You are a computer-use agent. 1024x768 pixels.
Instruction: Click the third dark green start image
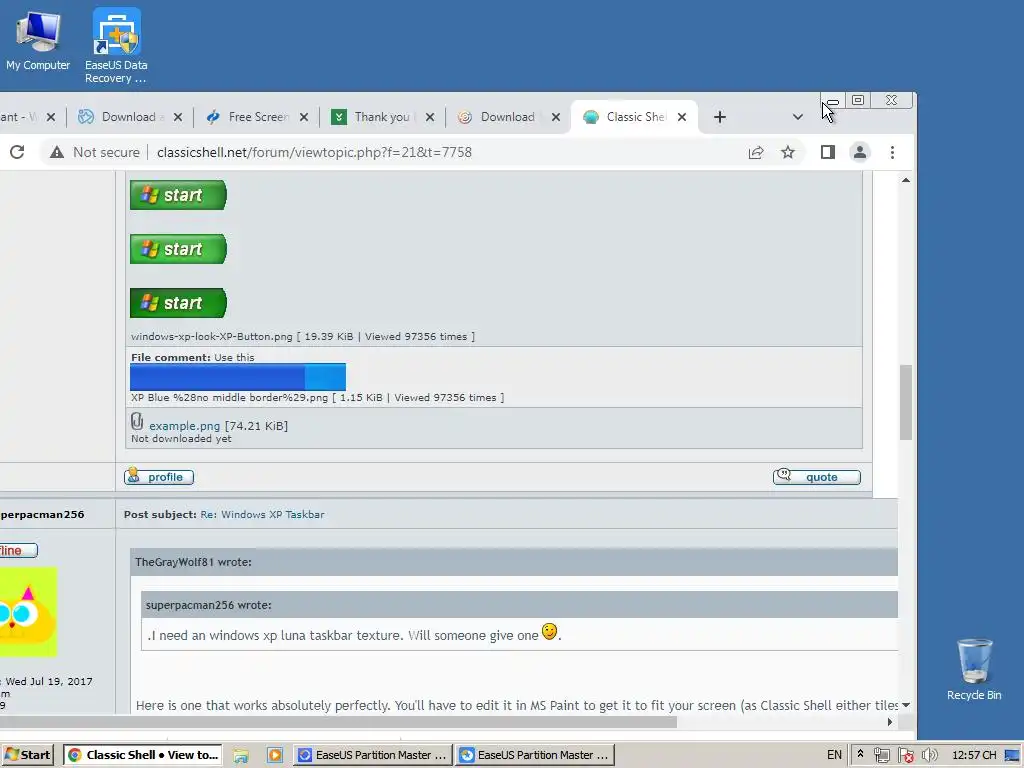tap(178, 303)
